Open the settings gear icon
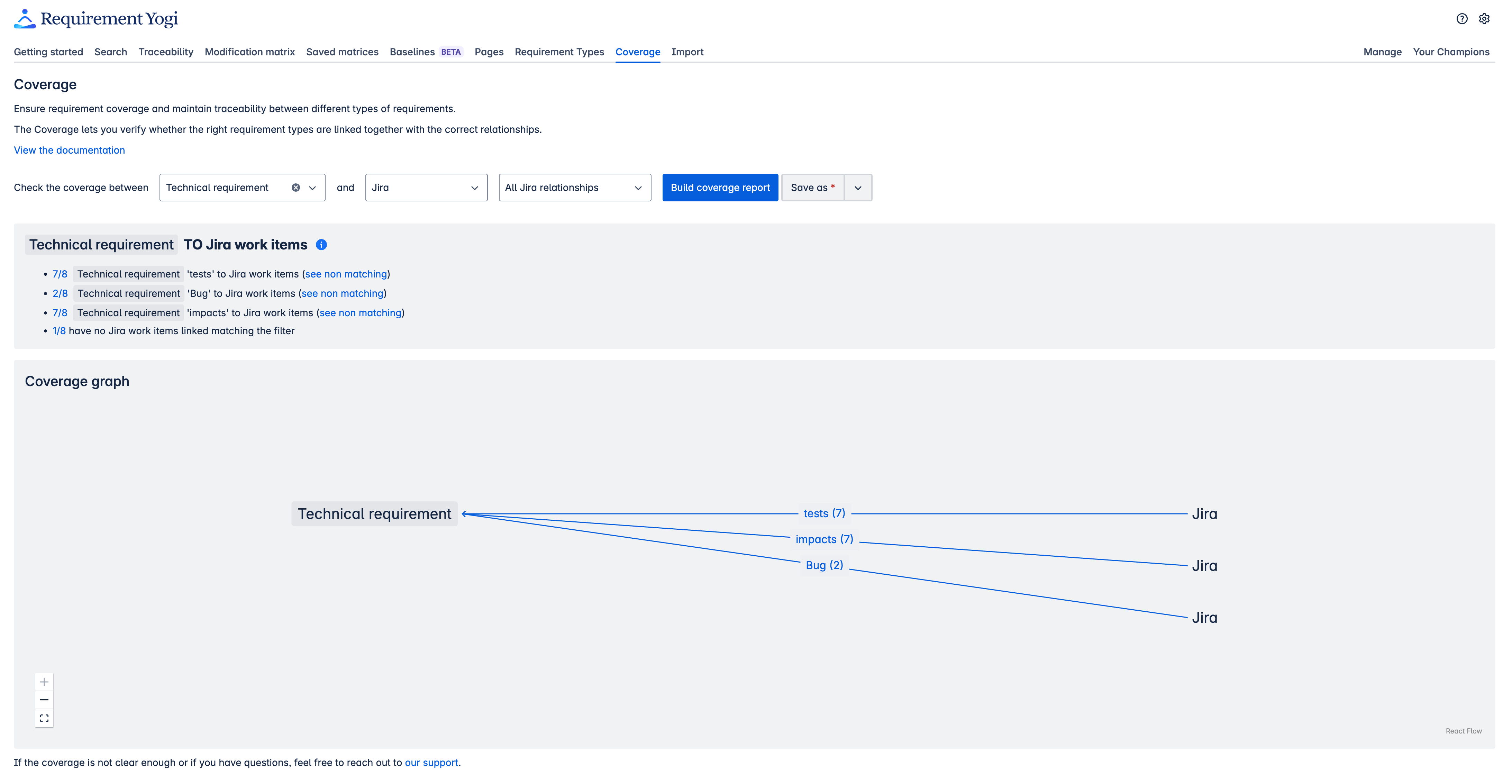 coord(1484,19)
